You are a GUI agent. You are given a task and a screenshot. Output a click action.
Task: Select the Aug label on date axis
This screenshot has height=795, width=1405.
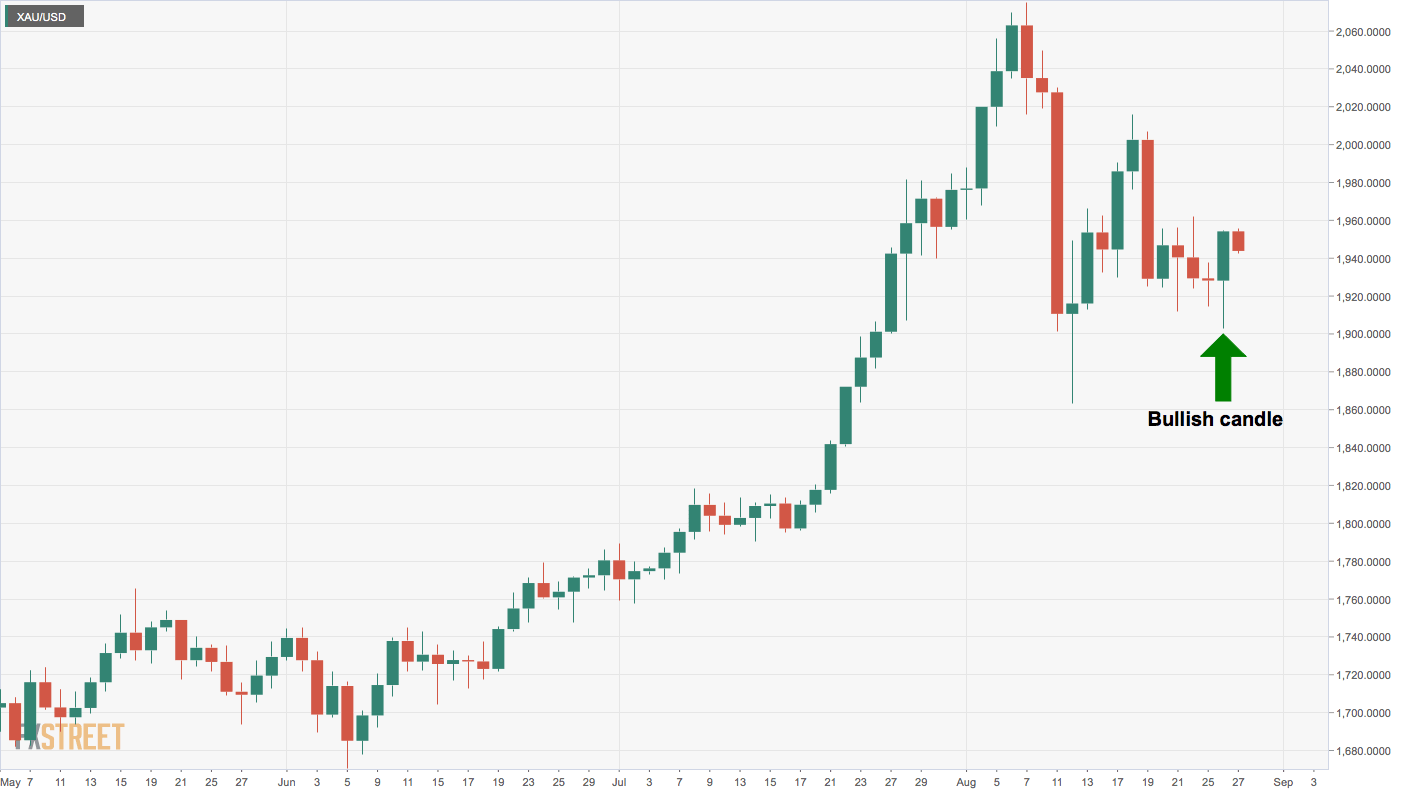[x=967, y=782]
